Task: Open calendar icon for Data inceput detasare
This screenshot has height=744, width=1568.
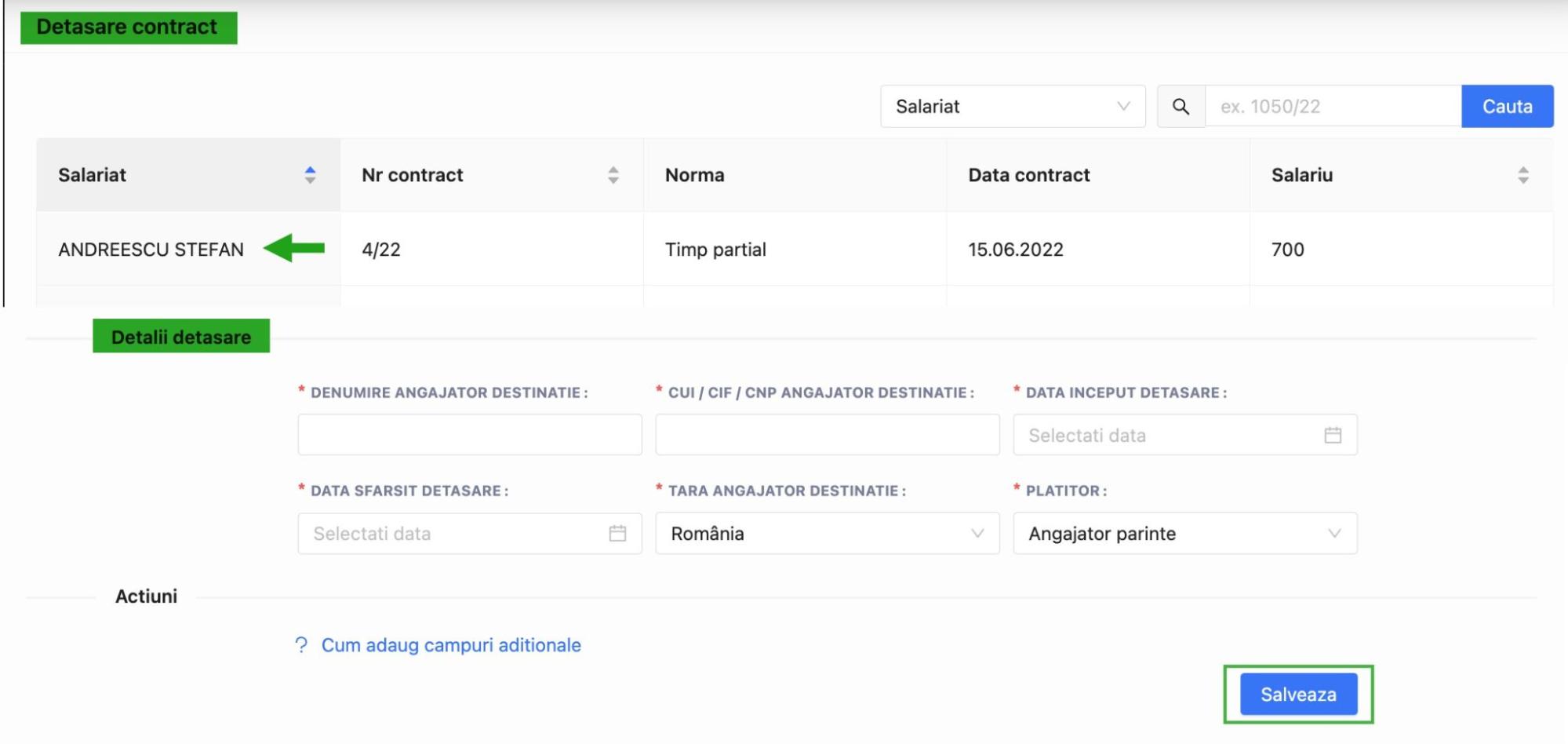Action: coord(1333,435)
